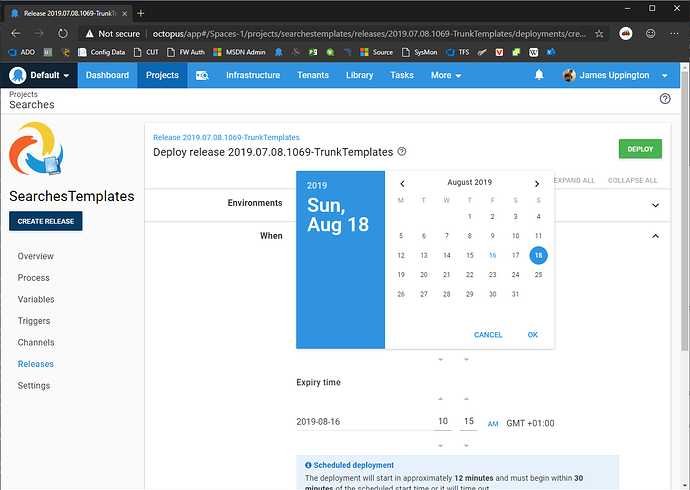Open Process in project sidebar

[33, 278]
